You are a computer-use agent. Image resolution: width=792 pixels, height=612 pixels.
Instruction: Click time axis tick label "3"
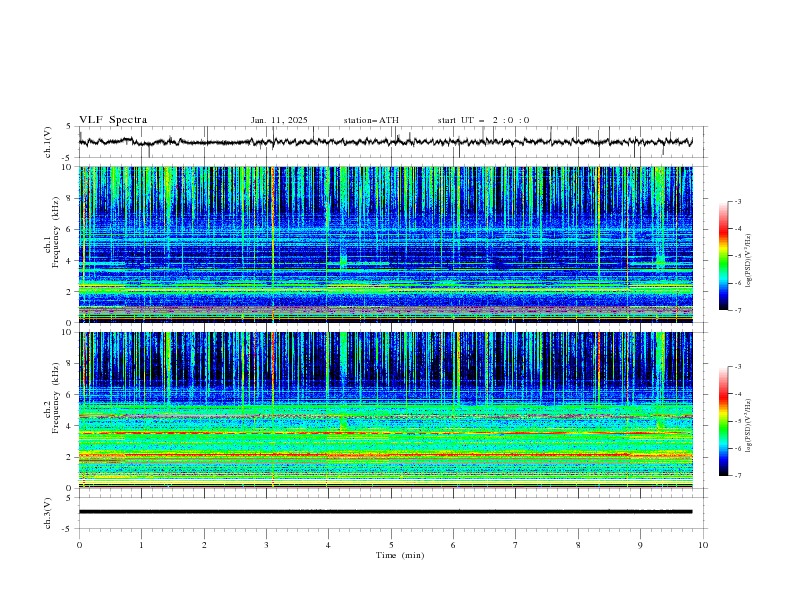pos(266,545)
